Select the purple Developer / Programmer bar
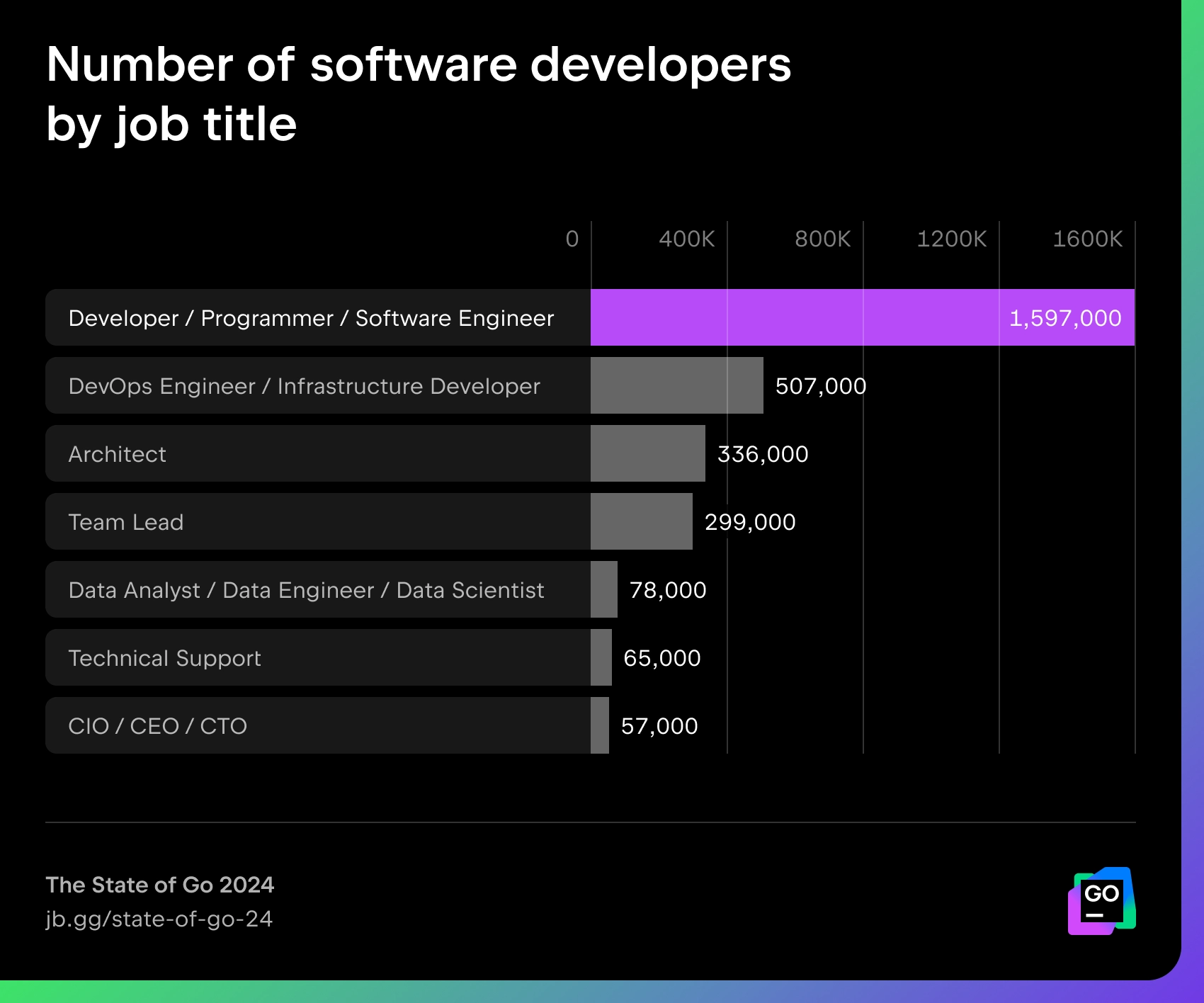The height and width of the screenshot is (1003, 1204). [863, 317]
